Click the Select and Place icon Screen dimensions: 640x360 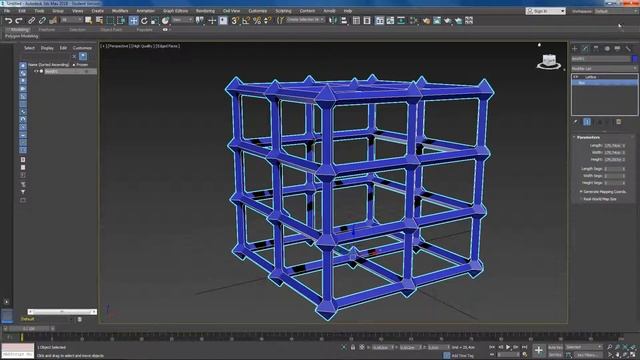165,20
